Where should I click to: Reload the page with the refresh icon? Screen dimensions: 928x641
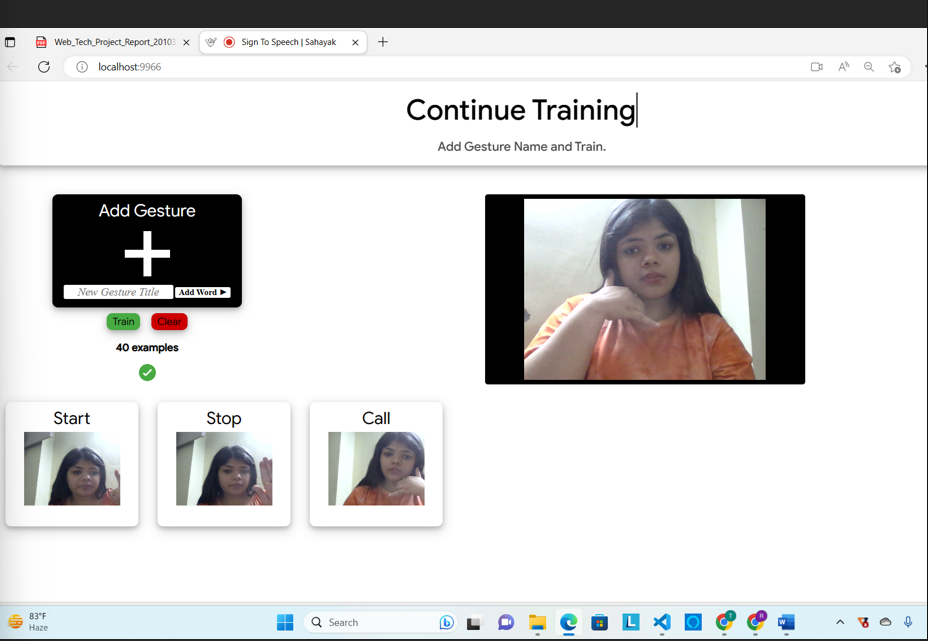(43, 66)
